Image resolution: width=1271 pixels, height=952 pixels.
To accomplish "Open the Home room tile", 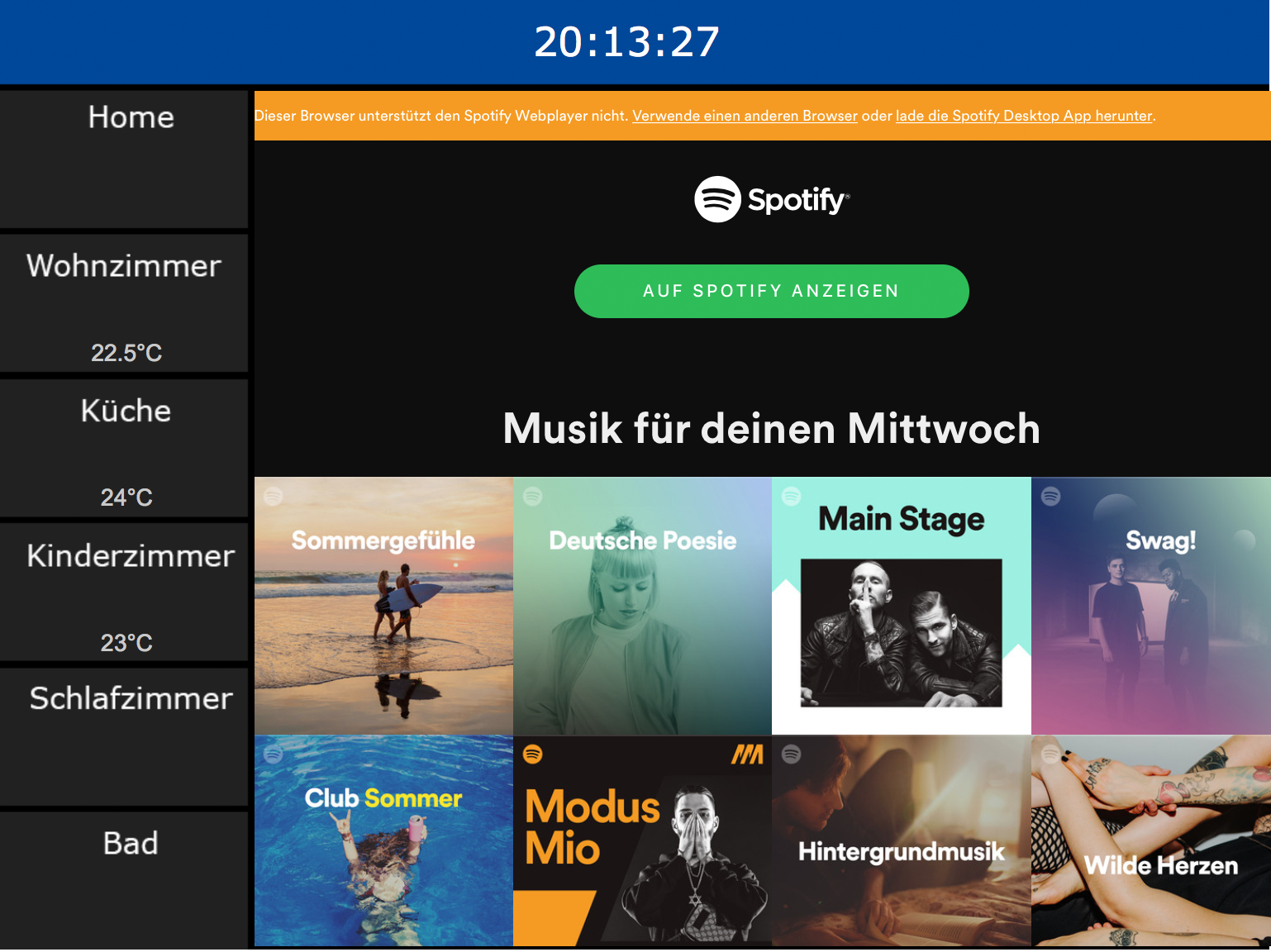I will click(x=124, y=159).
